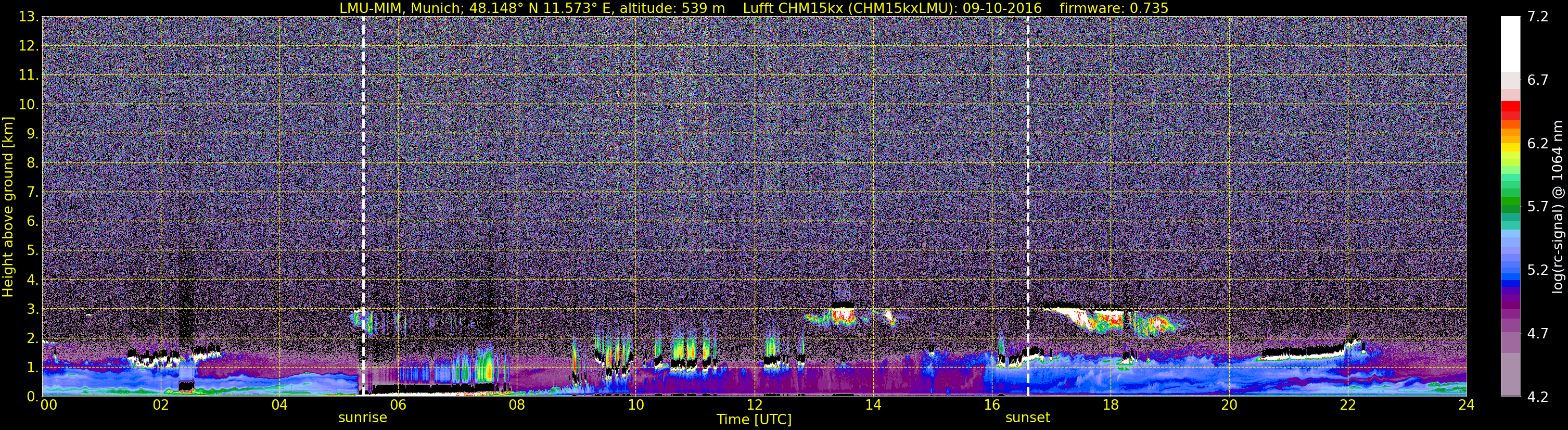Click the colorbar tick value 5.2

coord(1538,270)
